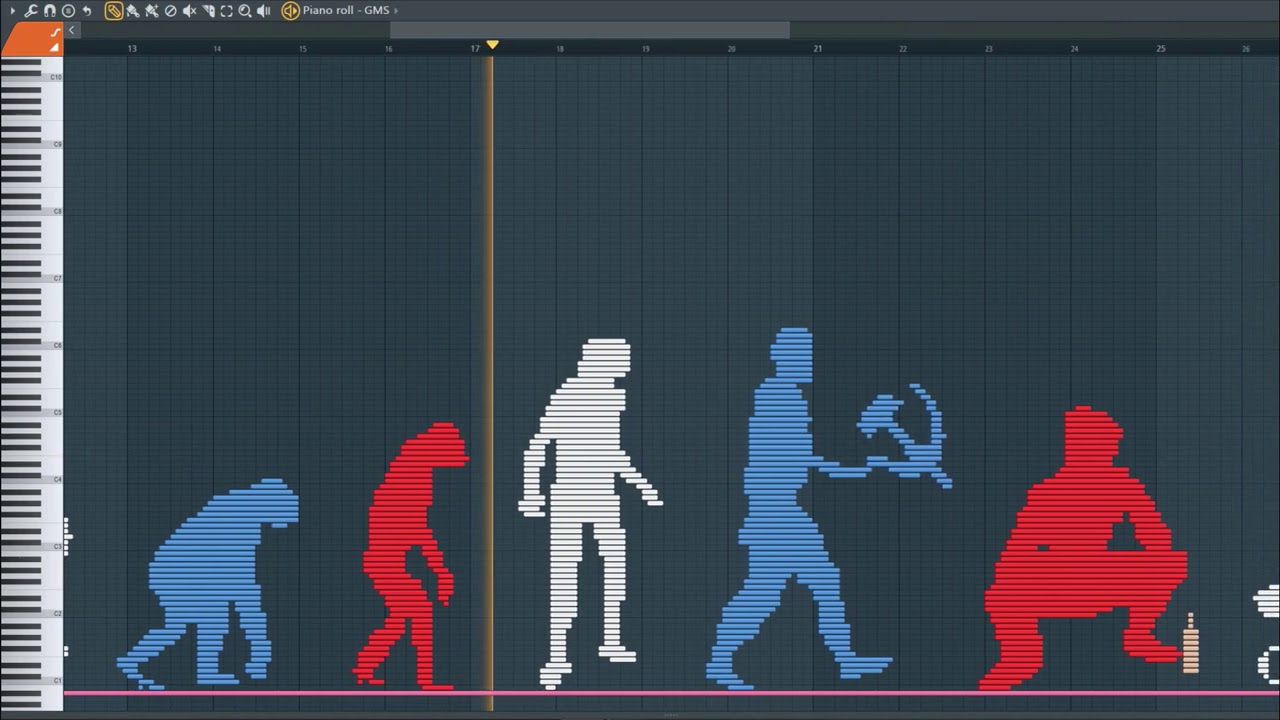Click the long pink note at bottom

[x=672, y=692]
